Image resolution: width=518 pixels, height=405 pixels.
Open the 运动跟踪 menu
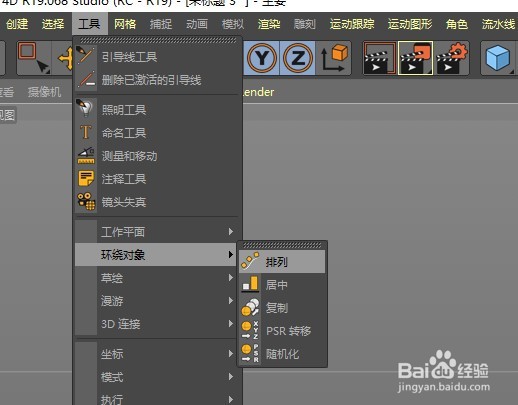[352, 24]
